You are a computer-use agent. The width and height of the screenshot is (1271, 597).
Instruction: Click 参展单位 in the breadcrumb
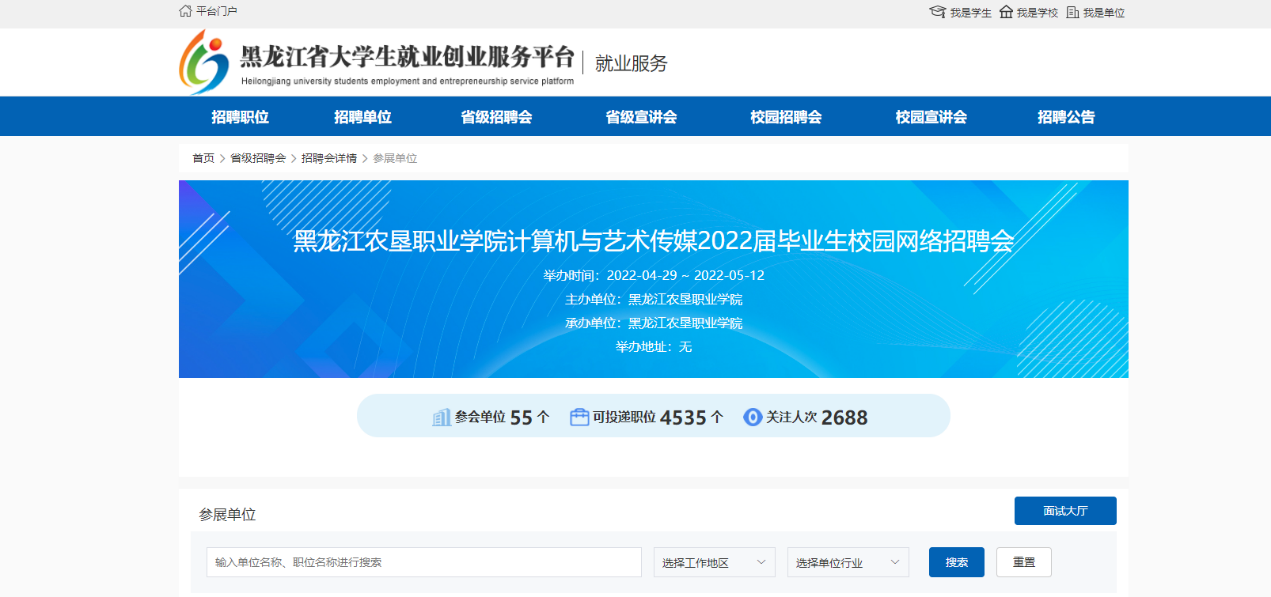pyautogui.click(x=395, y=158)
